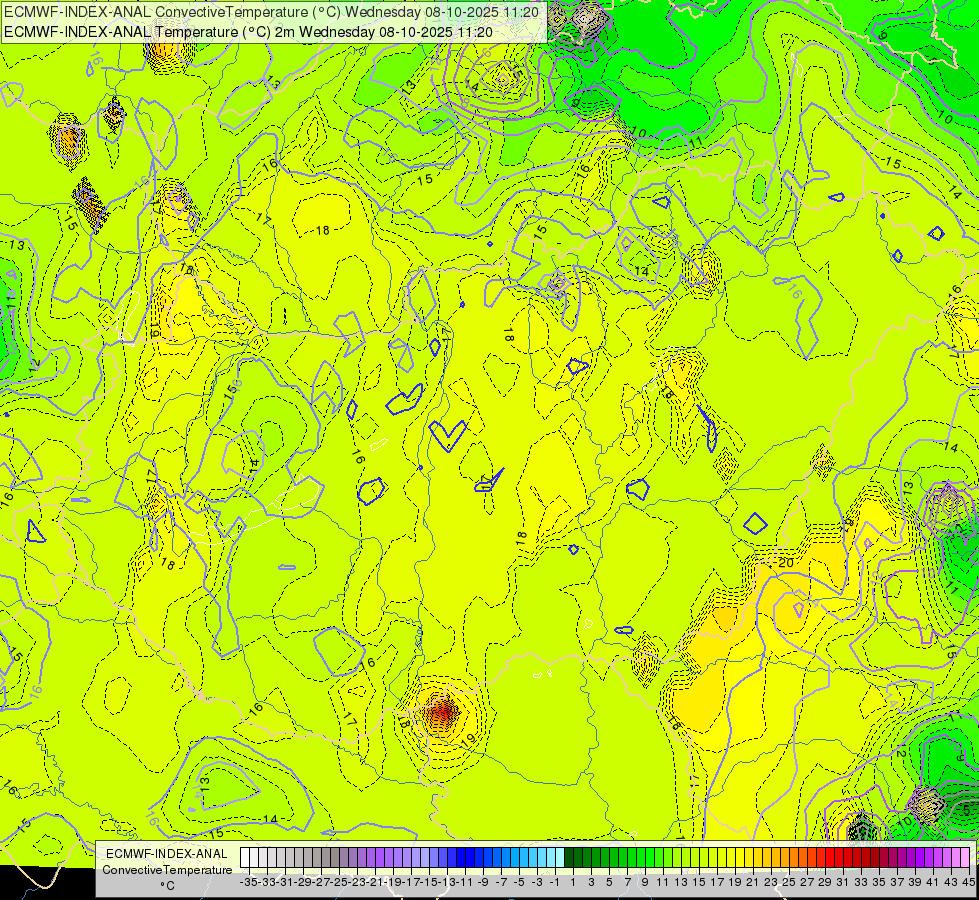Click the legend heading 'ECMWF-INDEX-ANAL'
Image resolution: width=979 pixels, height=900 pixels.
click(x=167, y=854)
